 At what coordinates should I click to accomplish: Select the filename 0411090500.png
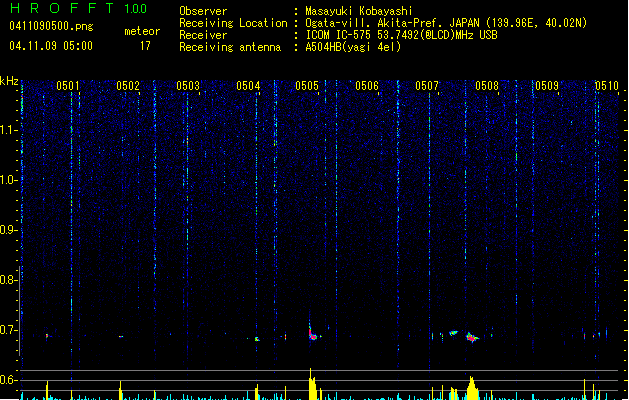click(x=51, y=26)
